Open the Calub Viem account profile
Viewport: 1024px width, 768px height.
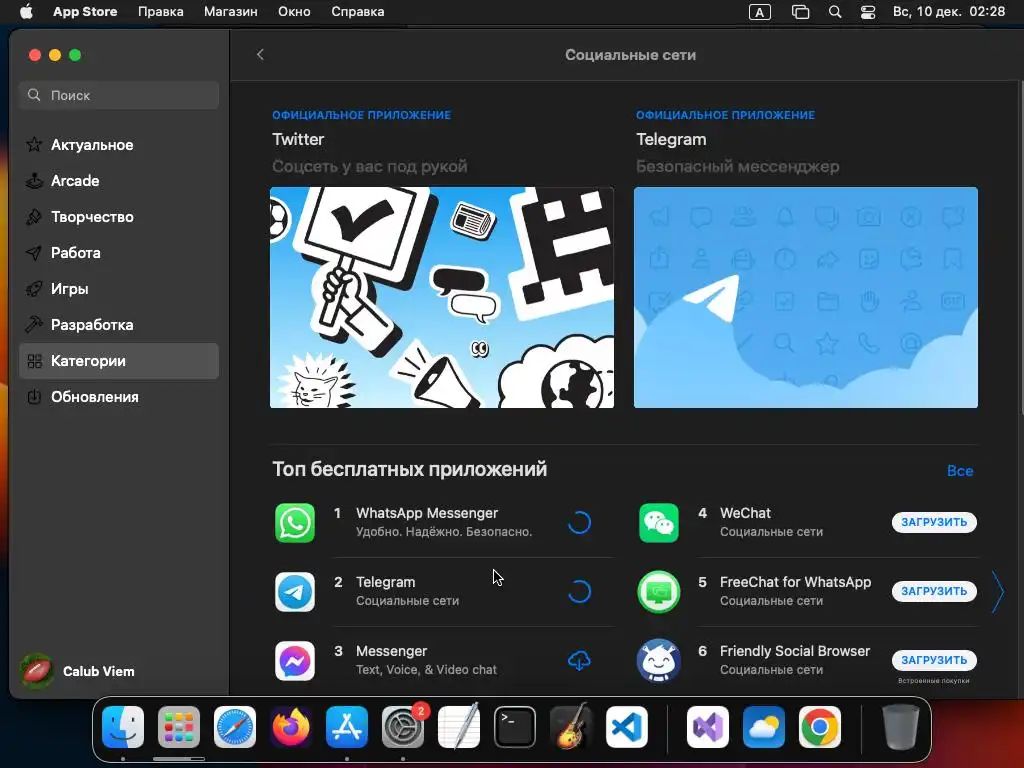coord(78,671)
